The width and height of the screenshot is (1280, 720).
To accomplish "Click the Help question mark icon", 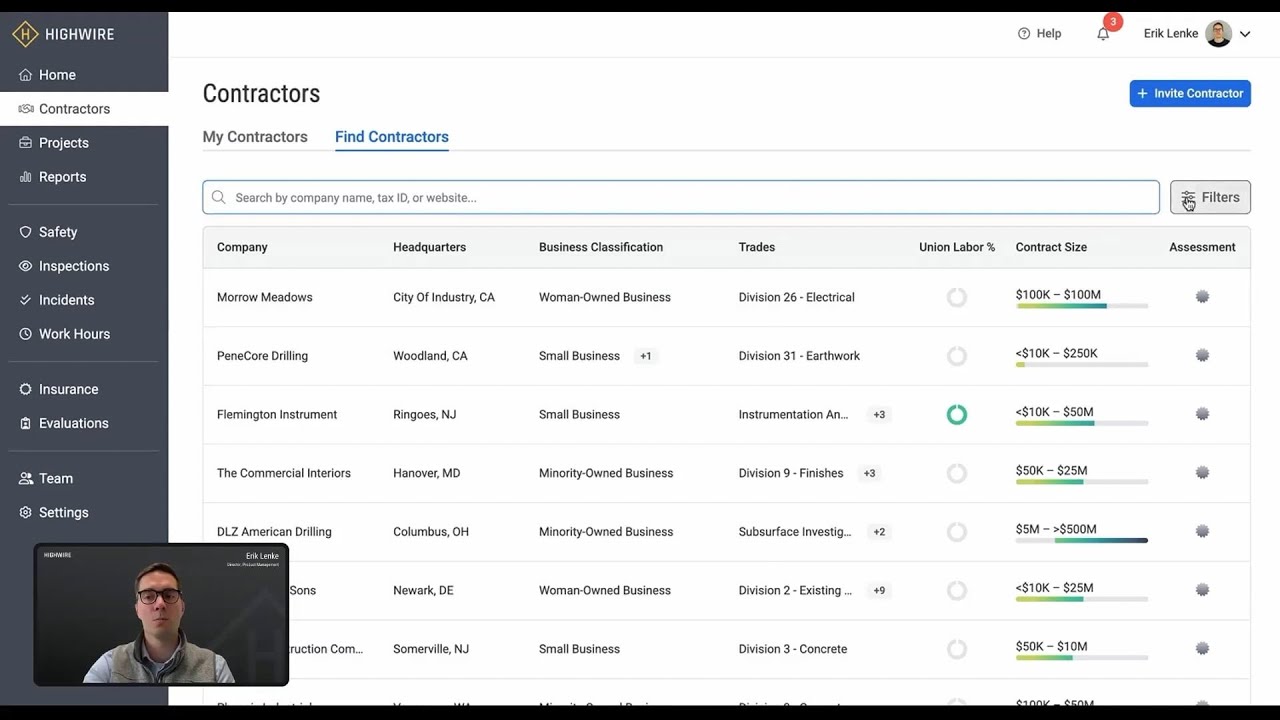I will (x=1024, y=34).
